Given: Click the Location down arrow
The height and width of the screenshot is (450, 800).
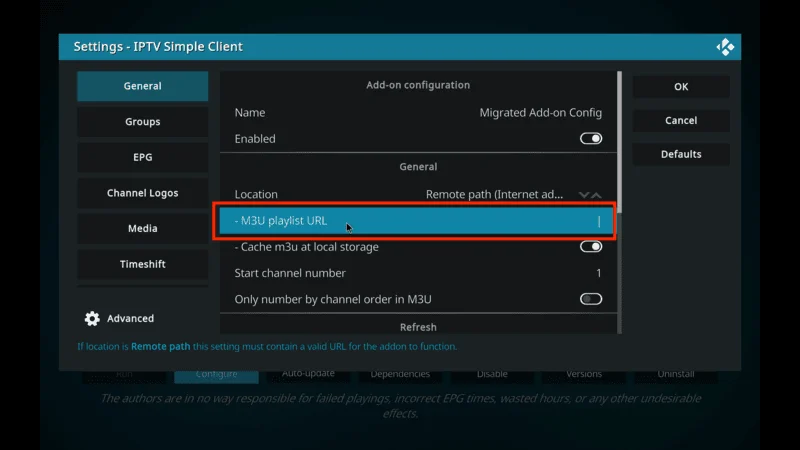Looking at the screenshot, I should click(584, 195).
